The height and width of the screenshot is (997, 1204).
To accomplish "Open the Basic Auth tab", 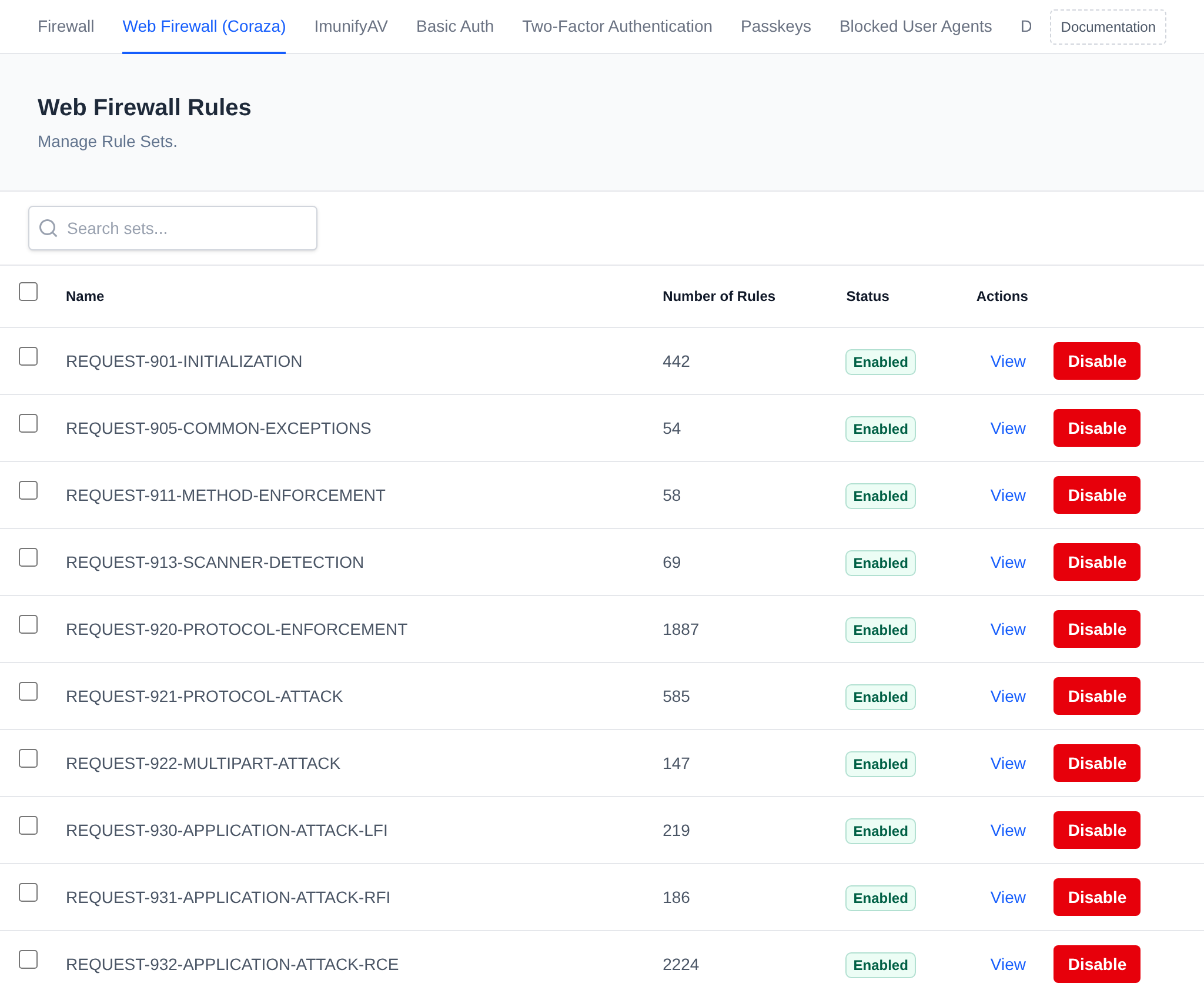I will pos(455,26).
